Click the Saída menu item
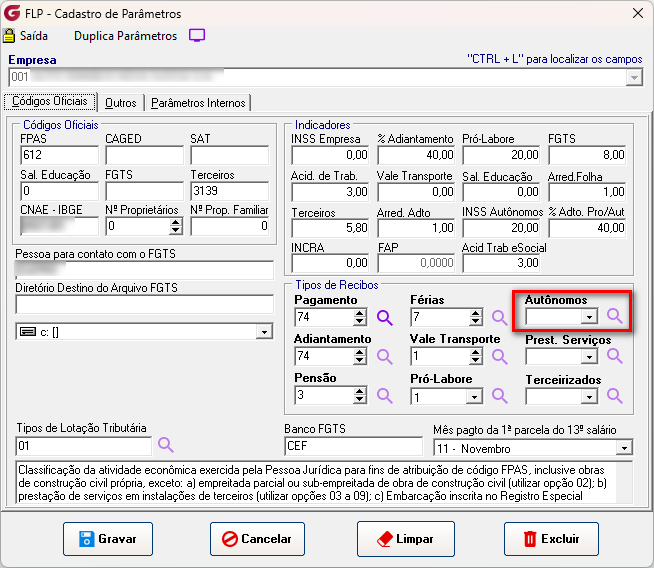This screenshot has width=654, height=568. 34,36
